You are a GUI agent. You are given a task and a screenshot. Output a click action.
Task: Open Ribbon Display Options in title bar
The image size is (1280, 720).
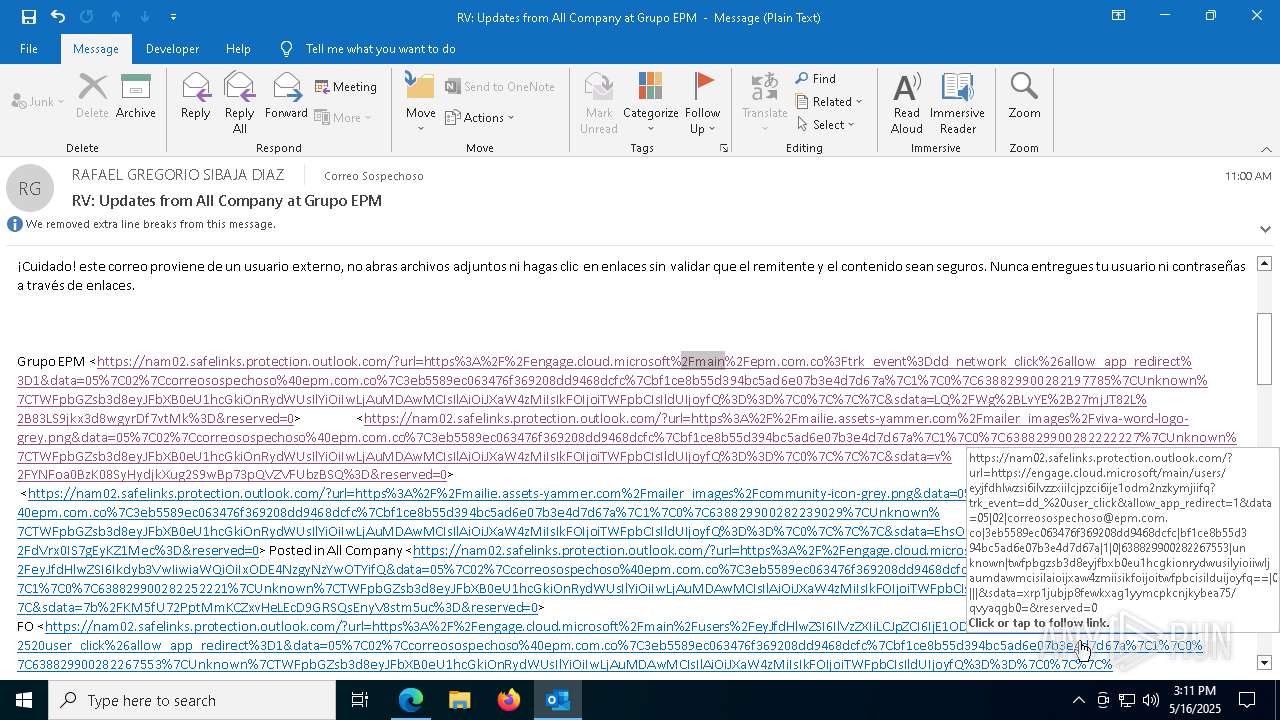tap(1119, 16)
